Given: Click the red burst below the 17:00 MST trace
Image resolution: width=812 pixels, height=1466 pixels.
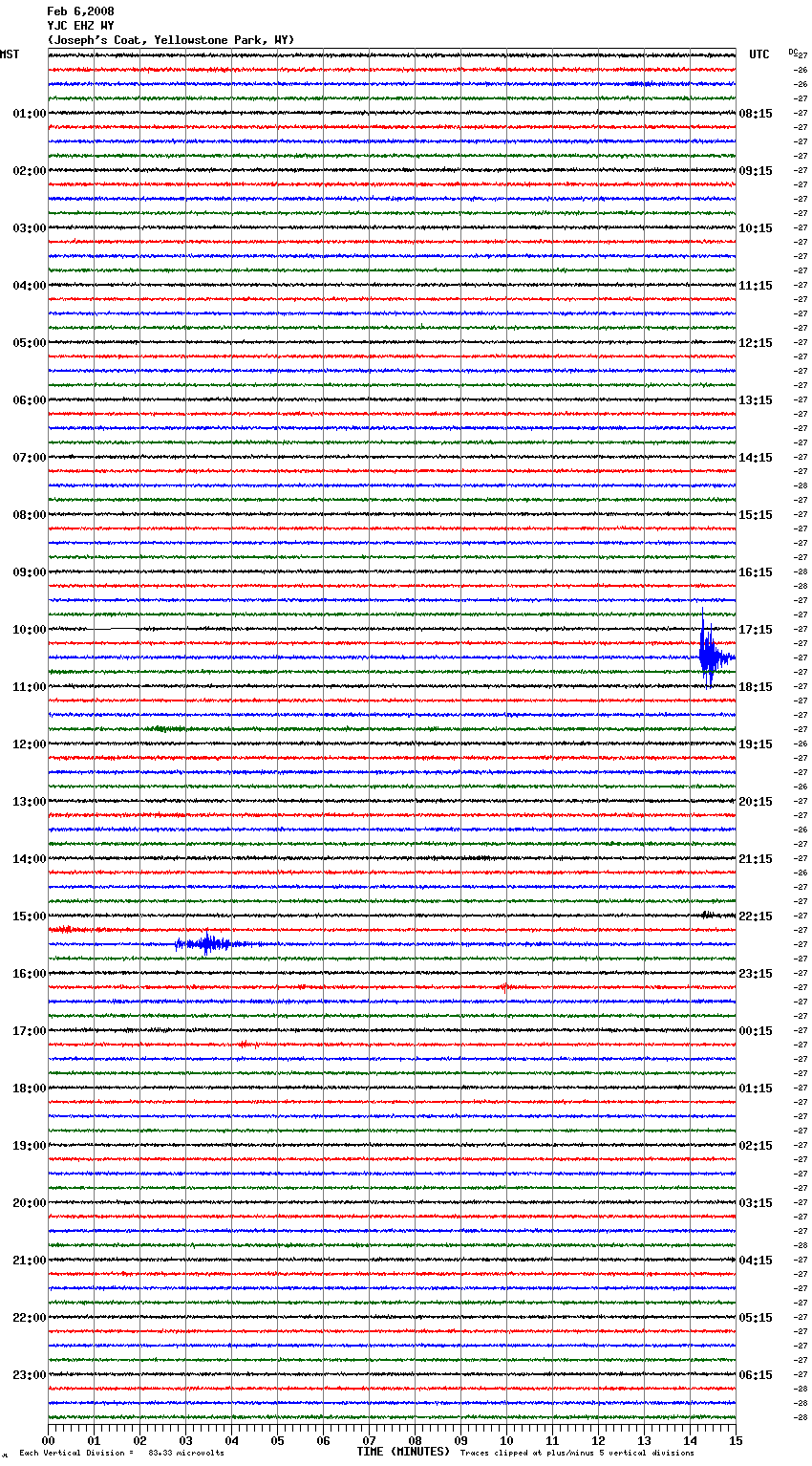Looking at the screenshot, I should pos(246,1045).
